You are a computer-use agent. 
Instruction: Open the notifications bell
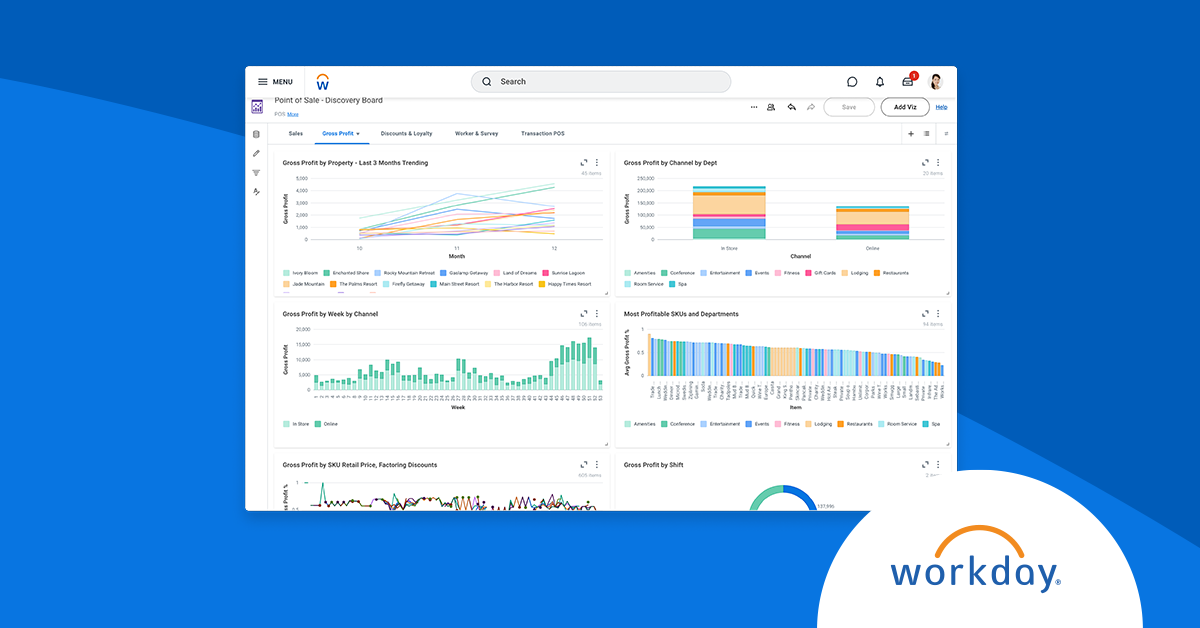(x=880, y=81)
